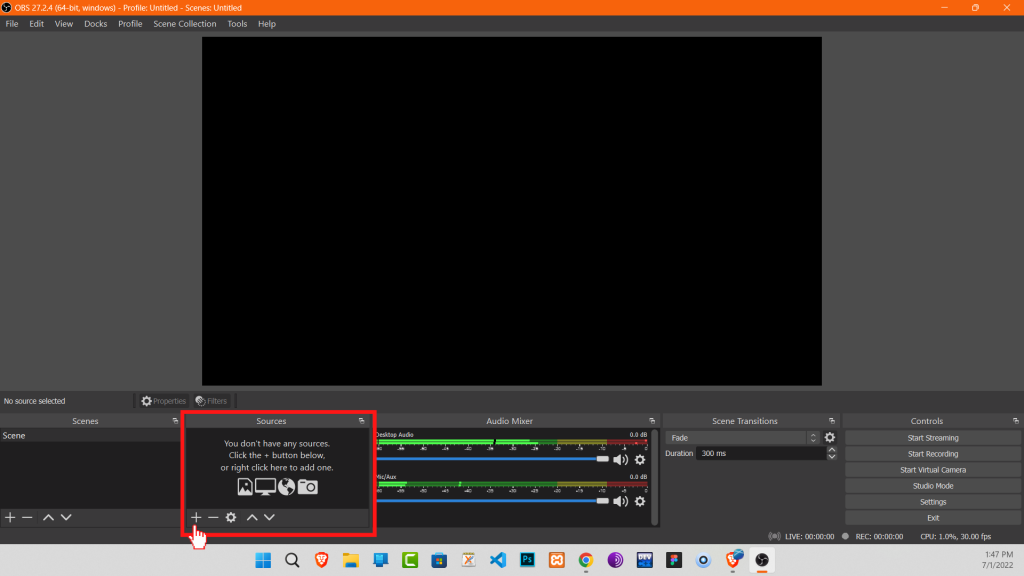Click Start Recording button
Viewport: 1024px width, 576px height.
pos(933,454)
